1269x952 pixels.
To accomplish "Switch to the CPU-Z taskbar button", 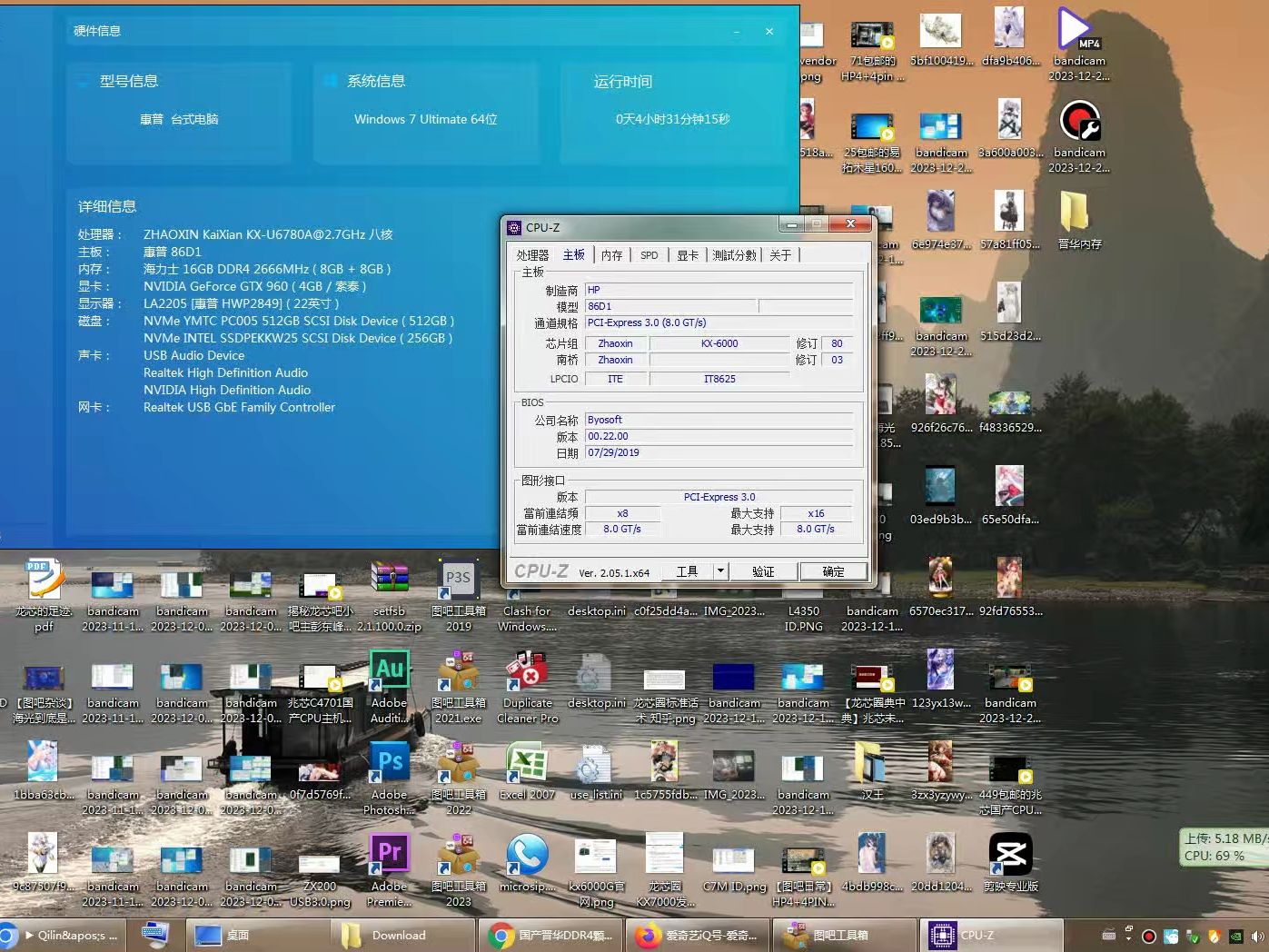I will coord(991,935).
